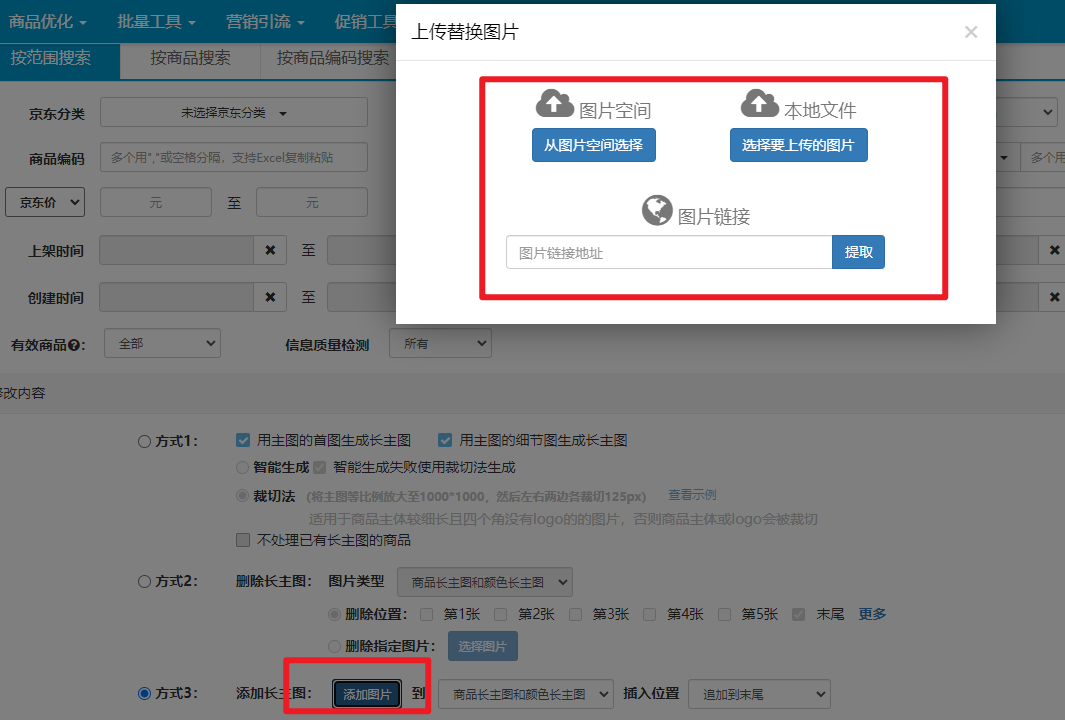This screenshot has width=1065, height=720.
Task: Switch to 按商品搜索 tab
Action: click(x=190, y=58)
